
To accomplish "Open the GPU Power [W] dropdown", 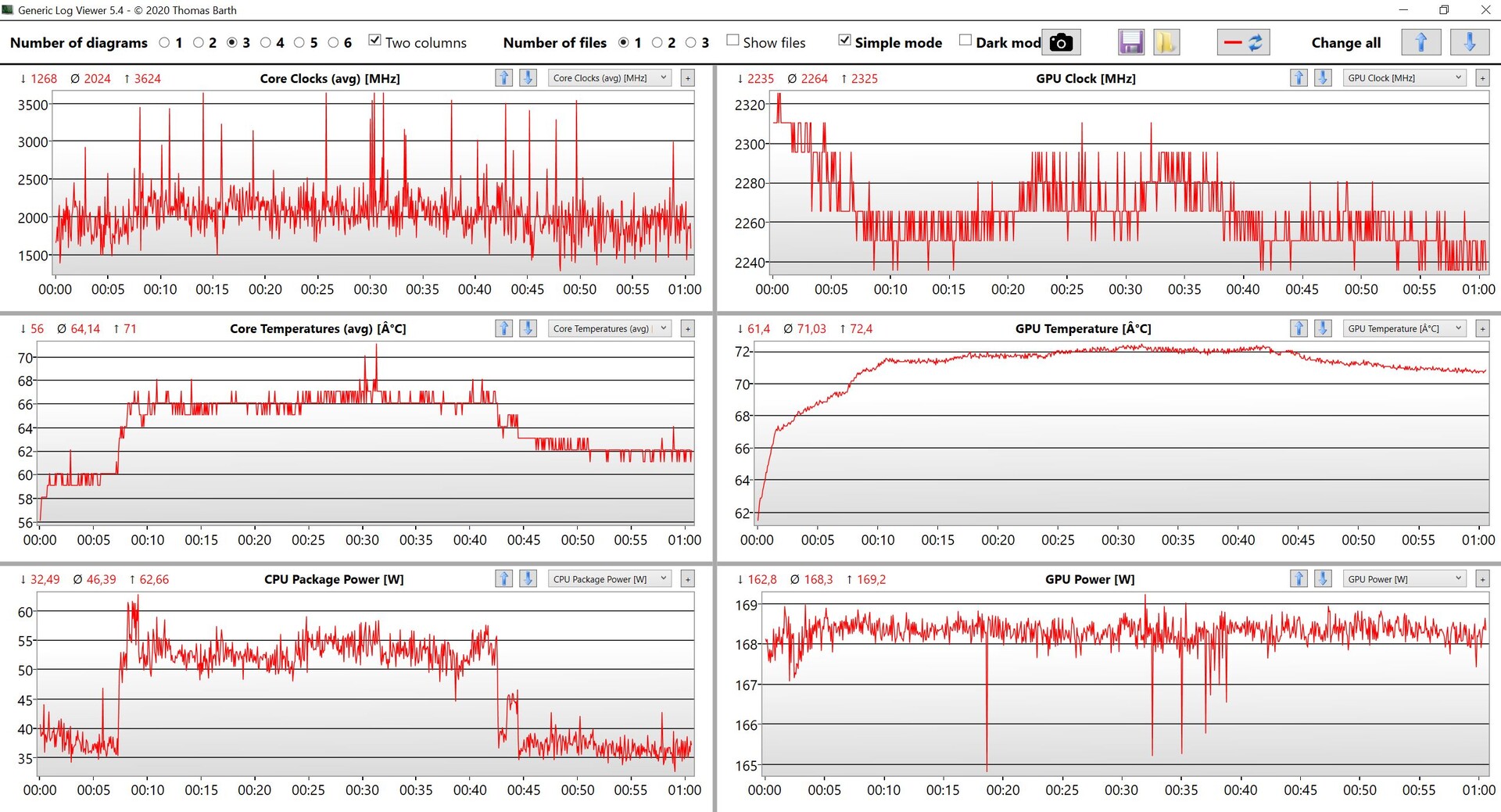I will click(1404, 579).
